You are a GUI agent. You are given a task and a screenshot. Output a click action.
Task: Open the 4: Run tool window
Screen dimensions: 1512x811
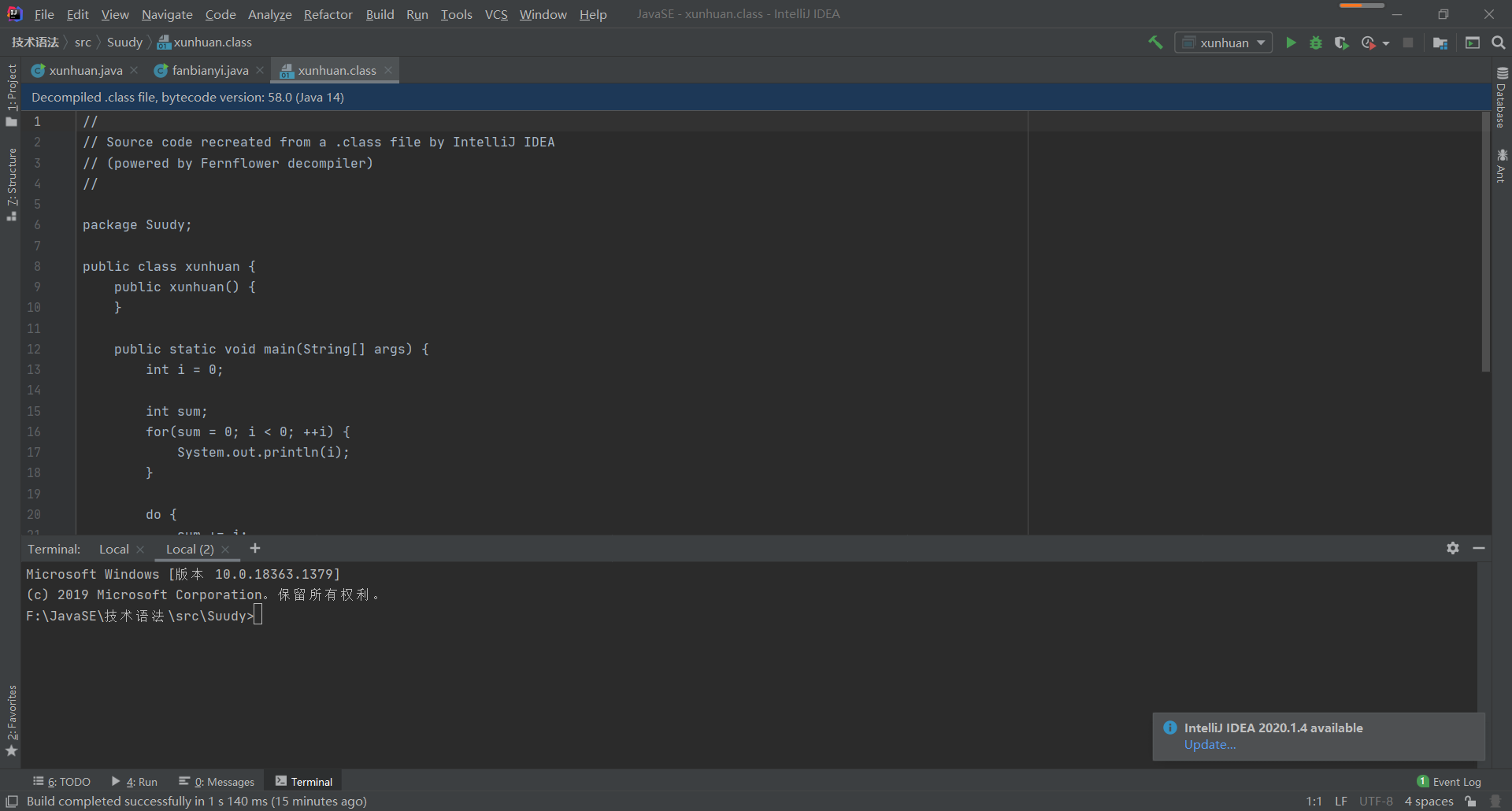point(135,782)
